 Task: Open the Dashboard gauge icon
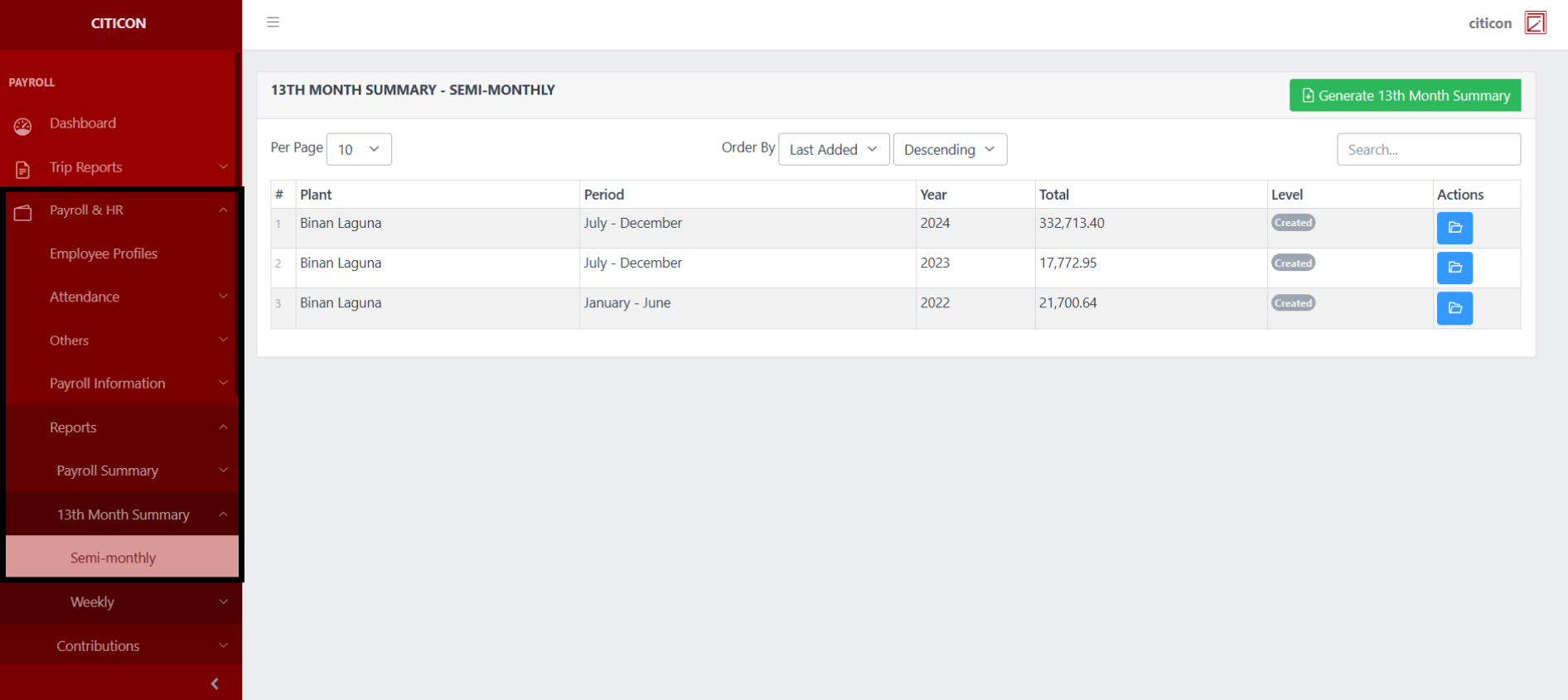tap(22, 126)
